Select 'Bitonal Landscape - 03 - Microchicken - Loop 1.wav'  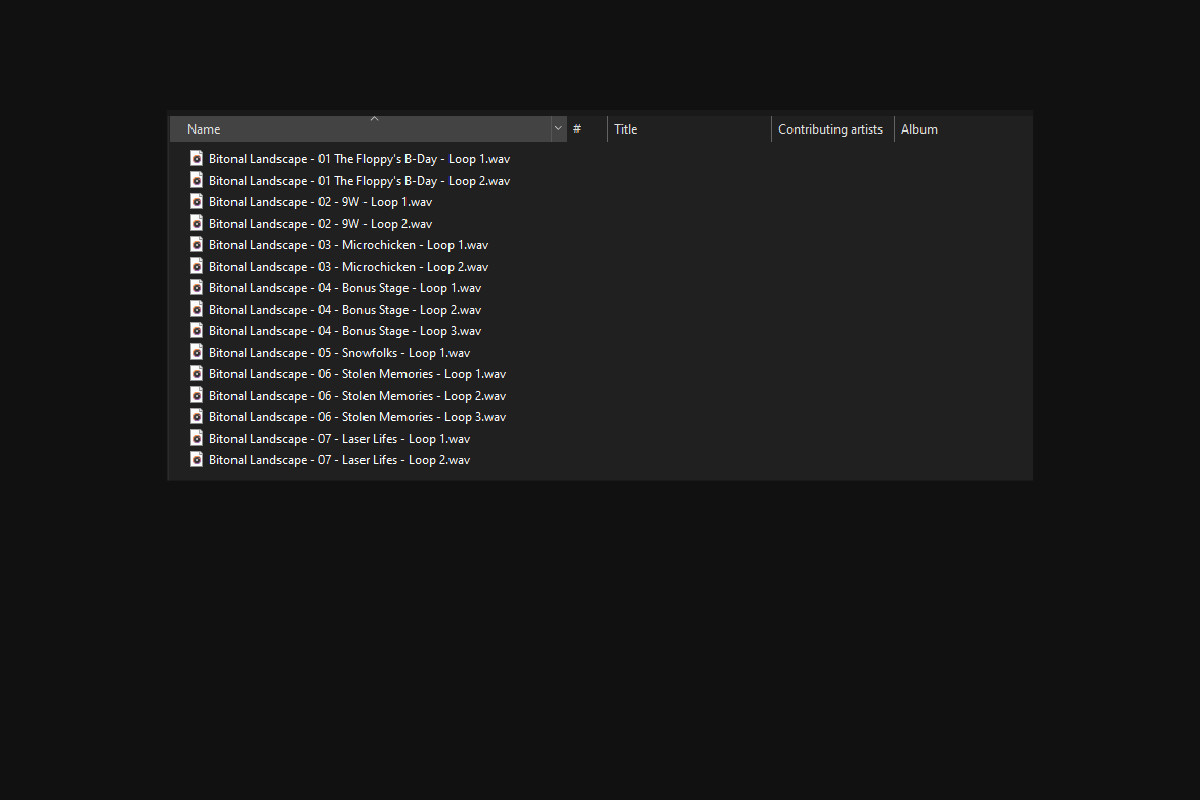tap(348, 245)
